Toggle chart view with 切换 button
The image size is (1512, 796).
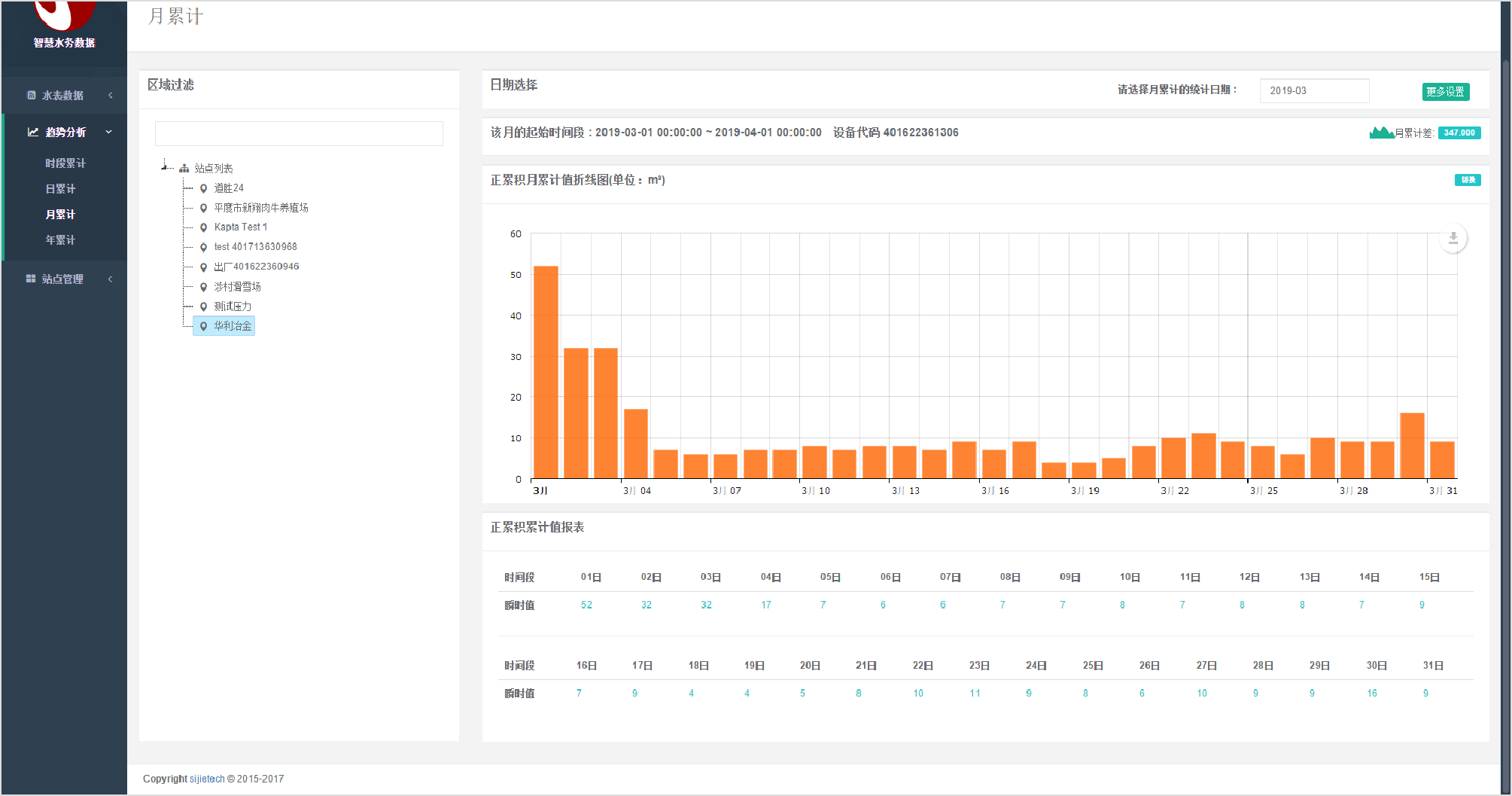coord(1467,180)
